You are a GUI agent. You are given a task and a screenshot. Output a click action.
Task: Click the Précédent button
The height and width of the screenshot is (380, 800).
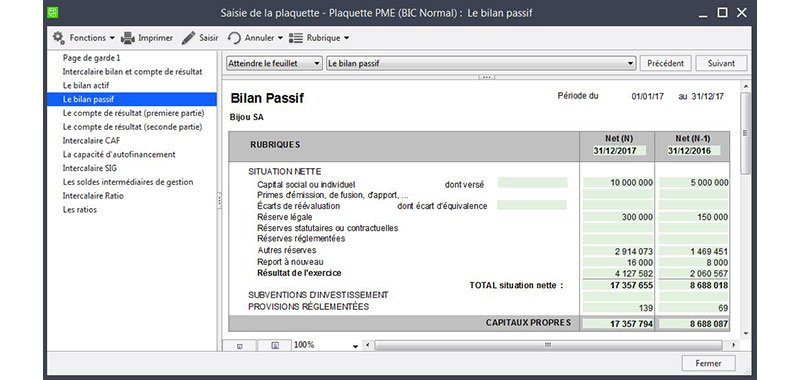coord(665,63)
